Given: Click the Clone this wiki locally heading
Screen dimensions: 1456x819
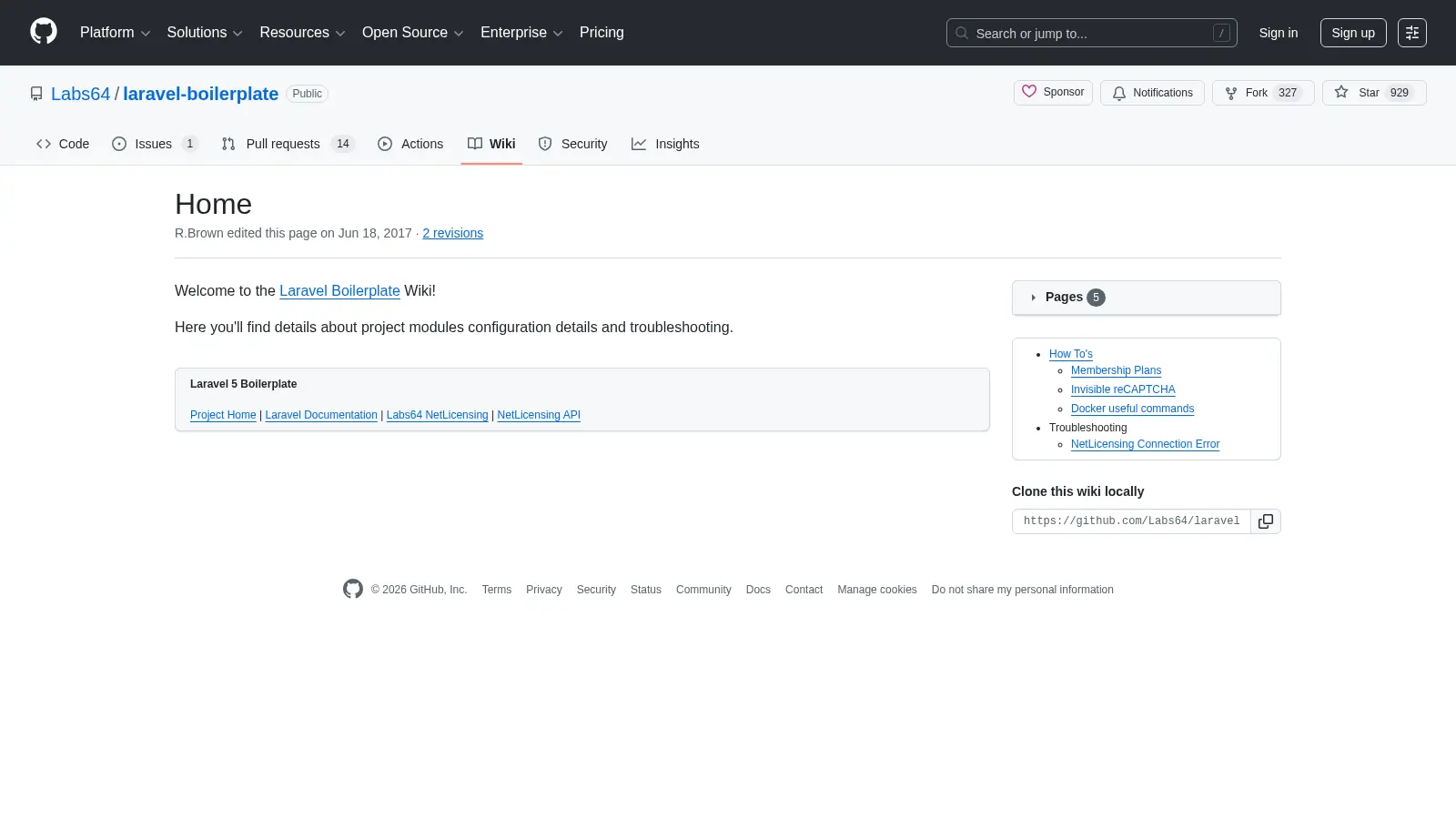Looking at the screenshot, I should tap(1077, 491).
